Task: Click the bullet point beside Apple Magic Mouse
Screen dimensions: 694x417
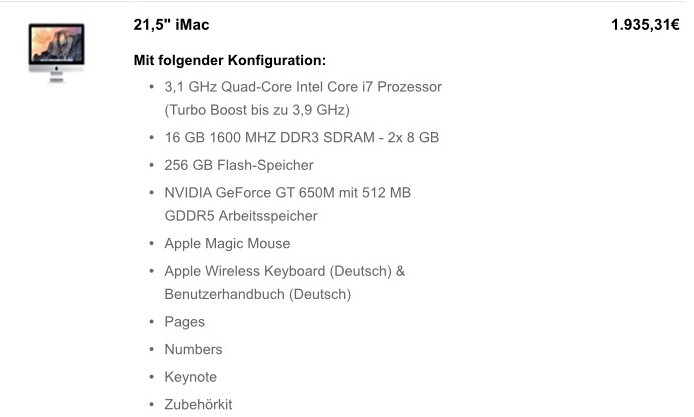Action: [x=150, y=243]
